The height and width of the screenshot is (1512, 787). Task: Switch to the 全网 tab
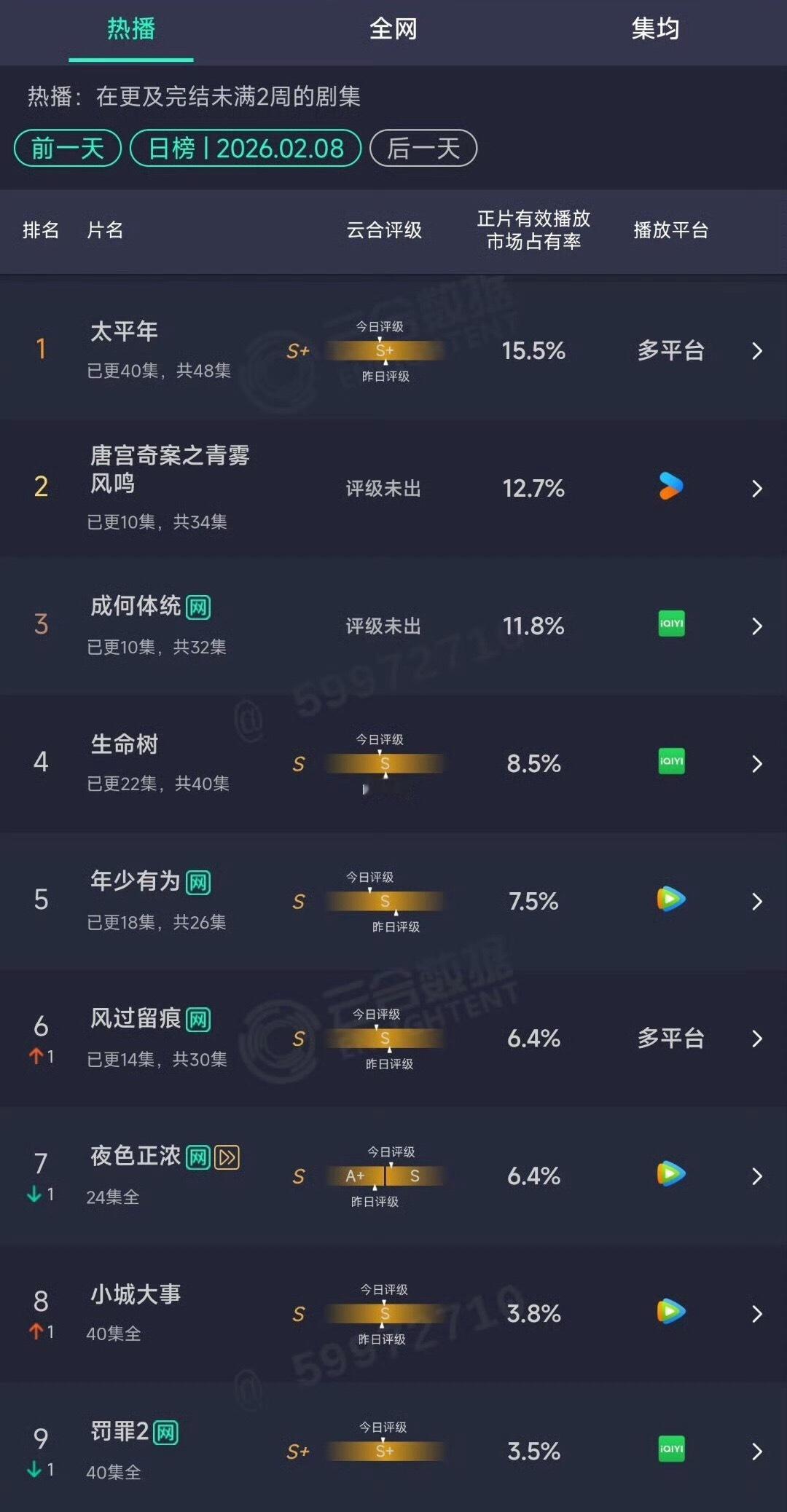point(393,29)
